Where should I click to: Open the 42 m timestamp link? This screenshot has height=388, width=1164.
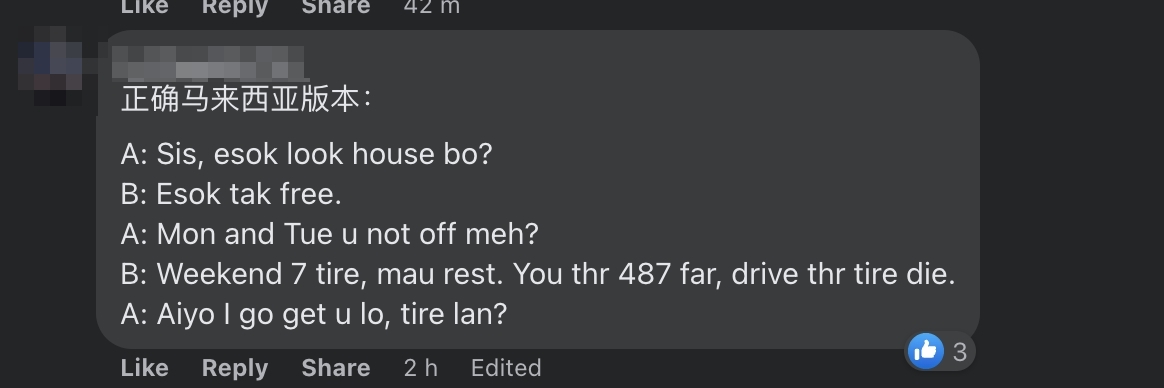tap(431, 7)
